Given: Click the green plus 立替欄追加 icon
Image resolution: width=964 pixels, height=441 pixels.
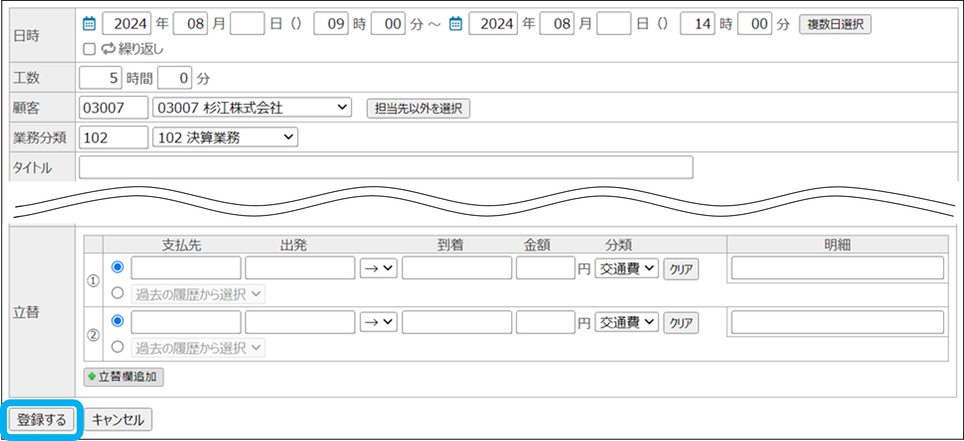Looking at the screenshot, I should (92, 377).
